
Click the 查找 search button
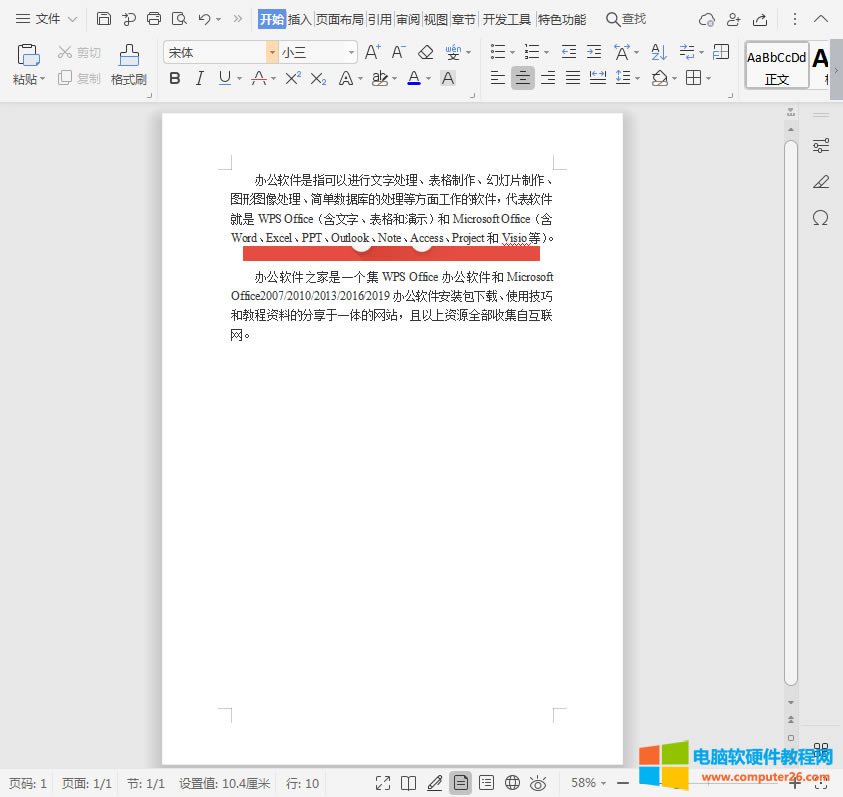click(625, 18)
